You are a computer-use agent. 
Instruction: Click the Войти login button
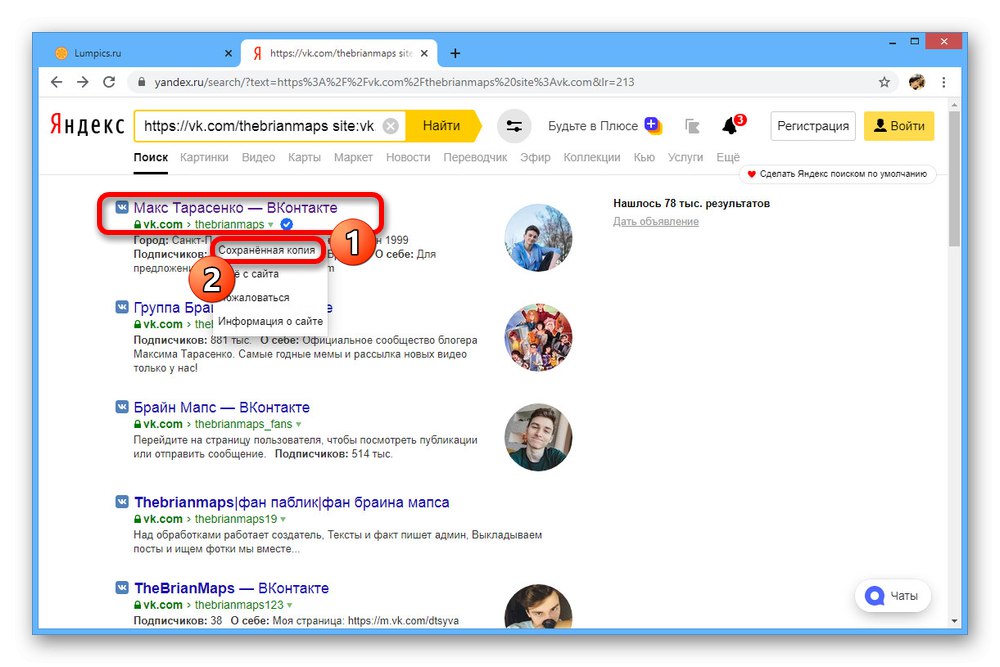(899, 126)
